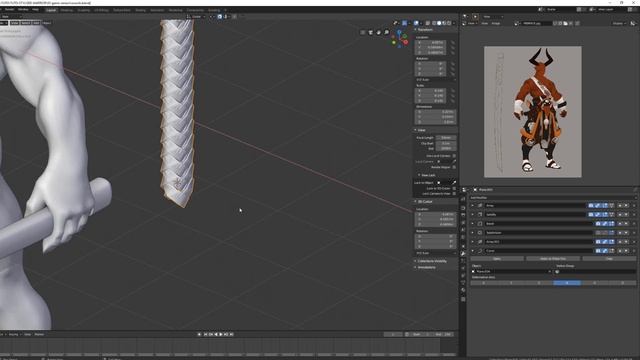Click the show gizmo icon in viewport header
640x360 pixels.
[x=404, y=23]
